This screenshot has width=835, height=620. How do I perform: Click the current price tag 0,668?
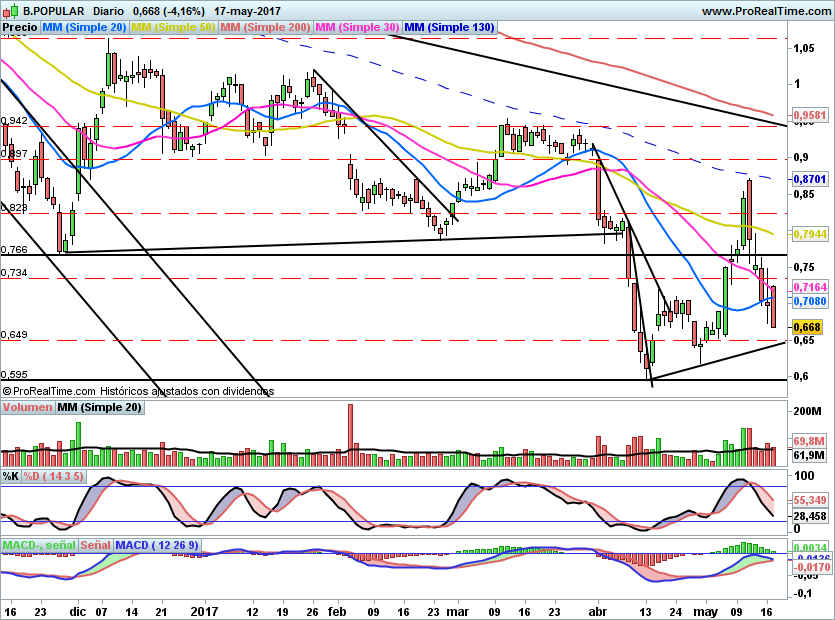807,327
